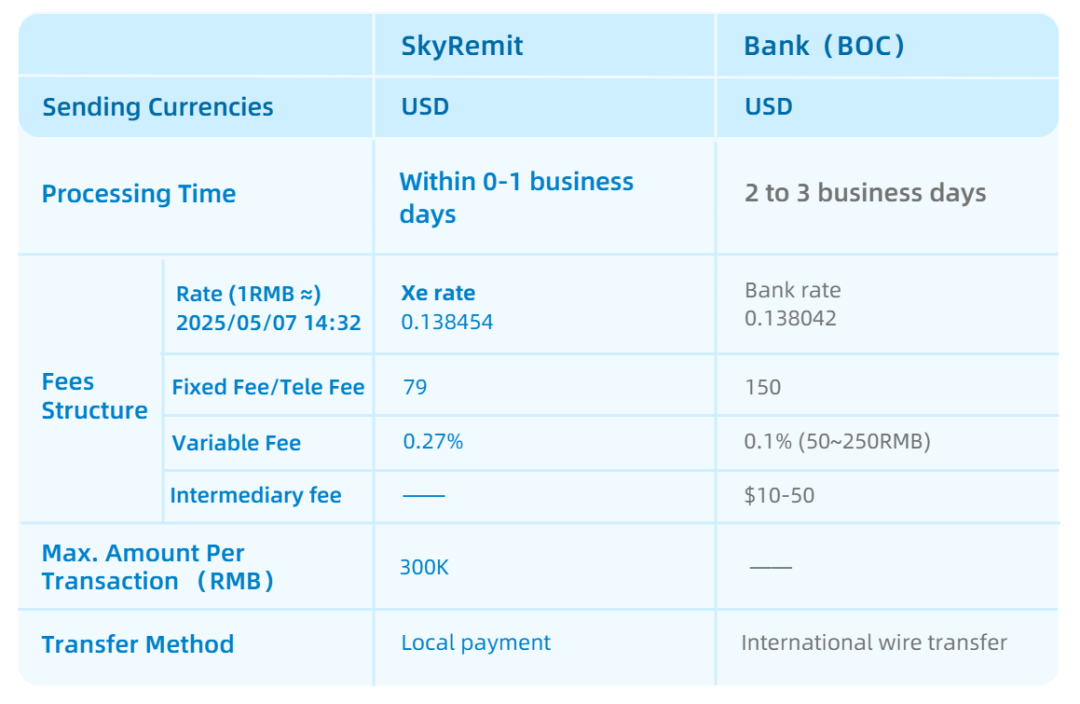
Task: Select the 300K maximum amount value
Action: 425,567
